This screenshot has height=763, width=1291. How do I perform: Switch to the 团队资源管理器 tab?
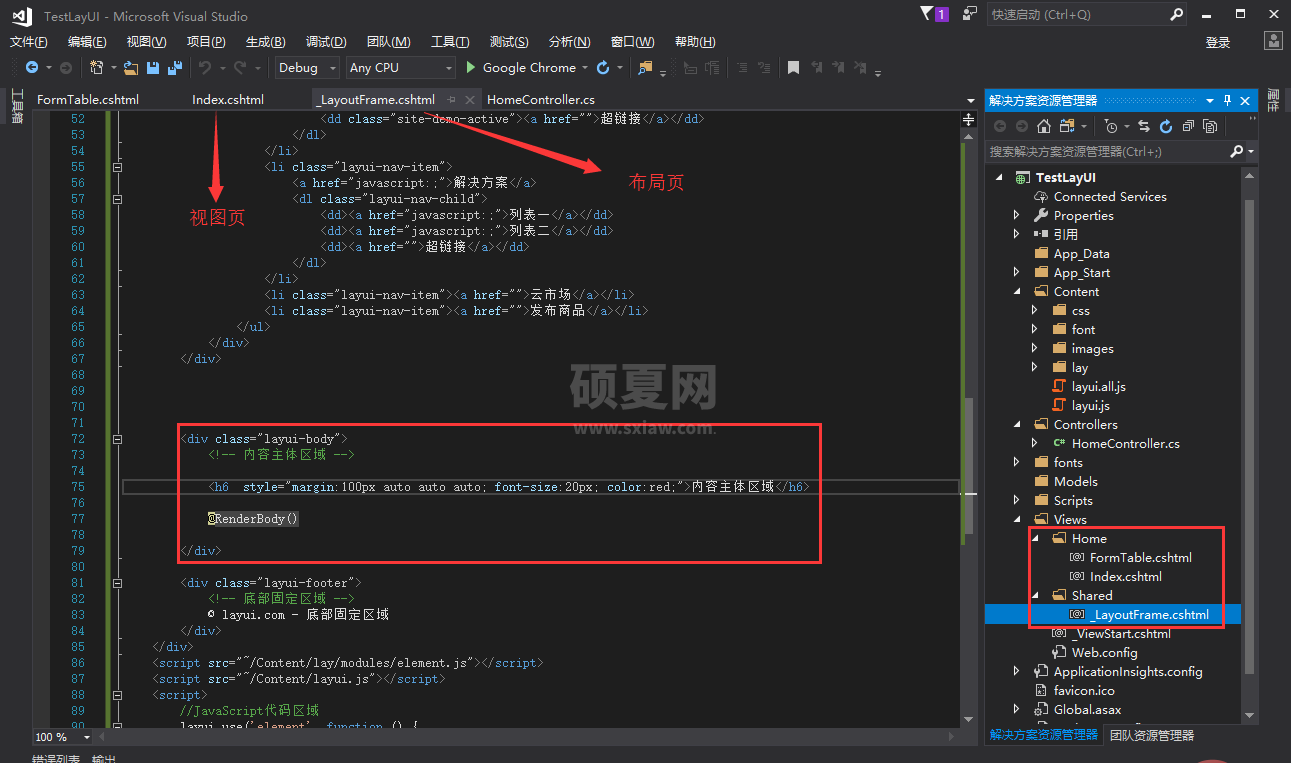click(1152, 735)
